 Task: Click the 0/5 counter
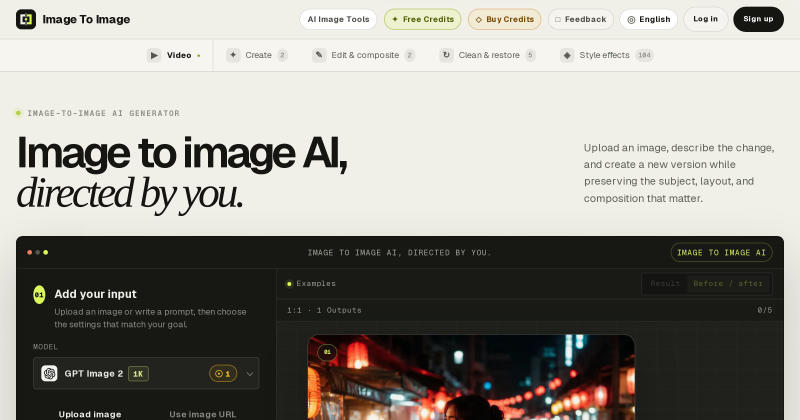pyautogui.click(x=764, y=310)
